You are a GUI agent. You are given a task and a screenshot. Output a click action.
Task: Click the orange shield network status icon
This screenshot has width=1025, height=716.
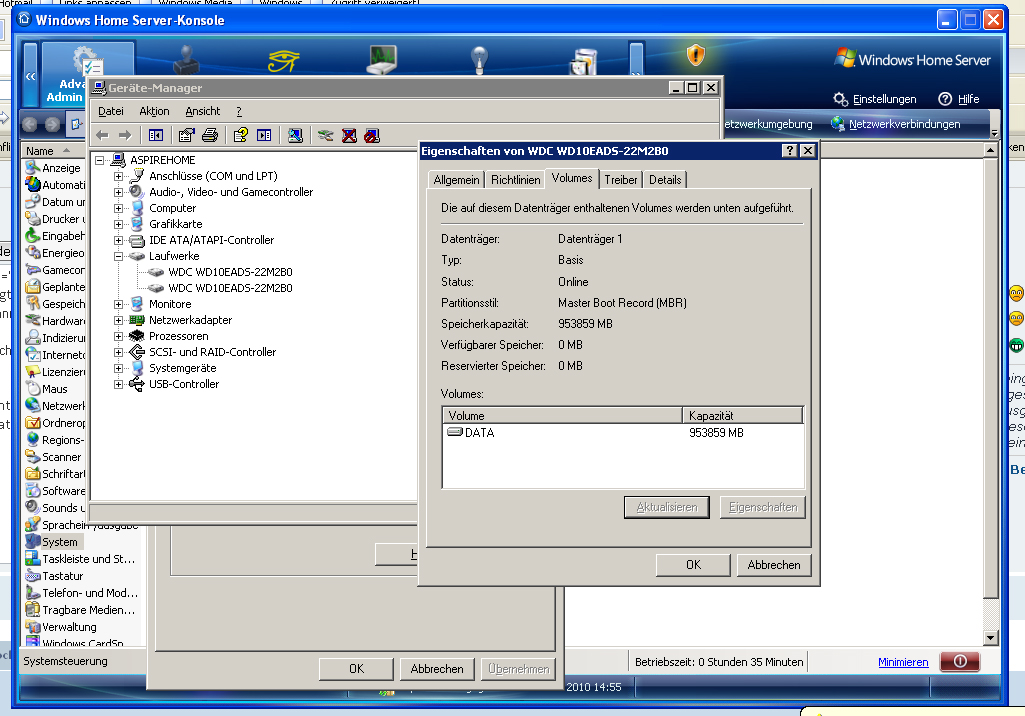coord(696,55)
